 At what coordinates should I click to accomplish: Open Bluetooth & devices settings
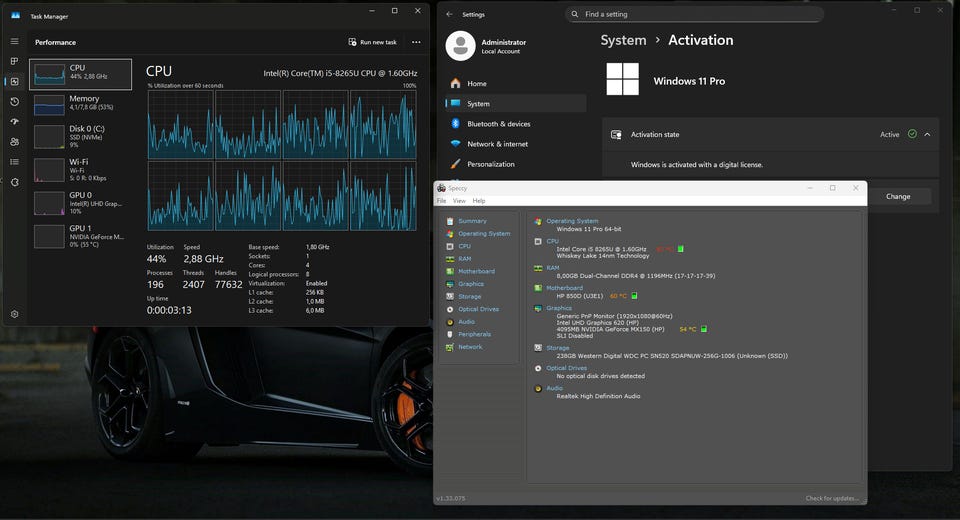[x=498, y=124]
